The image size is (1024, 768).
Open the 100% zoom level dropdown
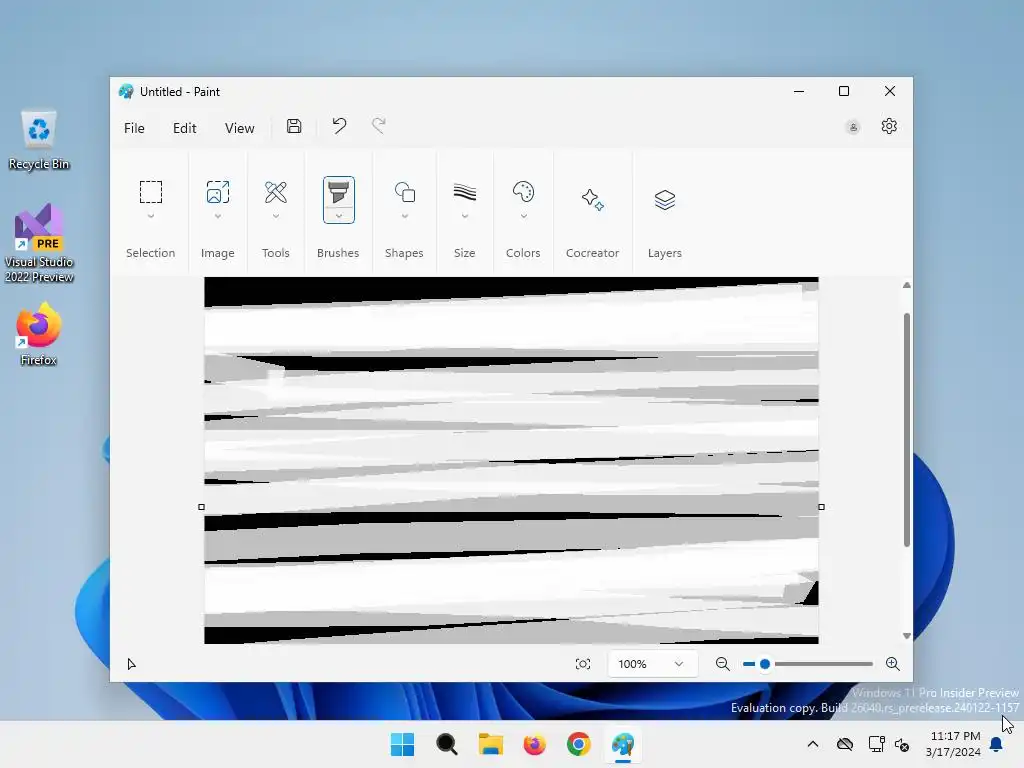(x=652, y=664)
